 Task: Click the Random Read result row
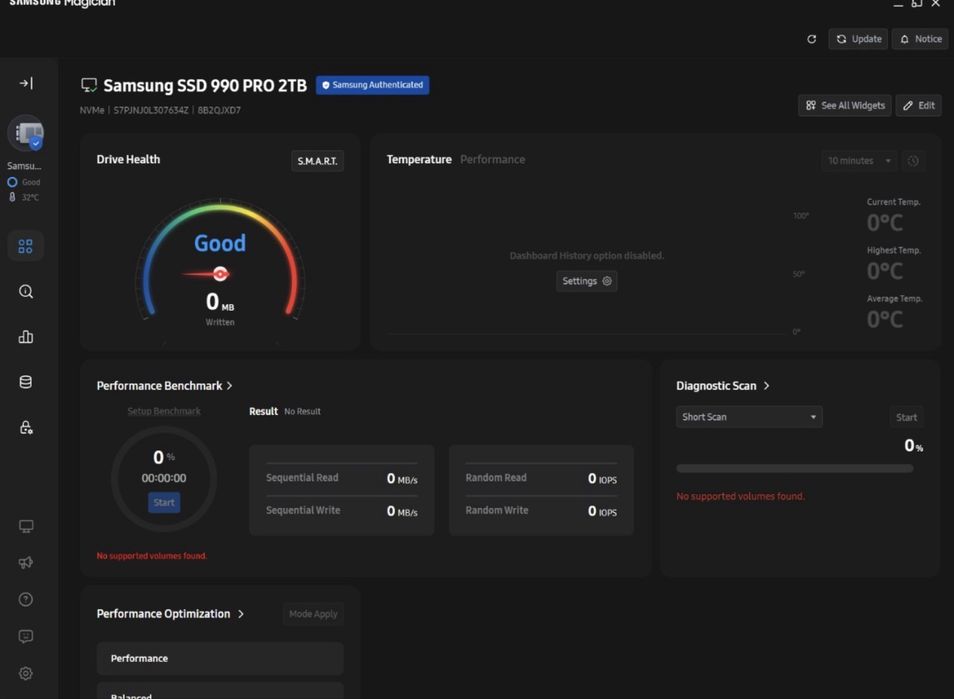[541, 478]
